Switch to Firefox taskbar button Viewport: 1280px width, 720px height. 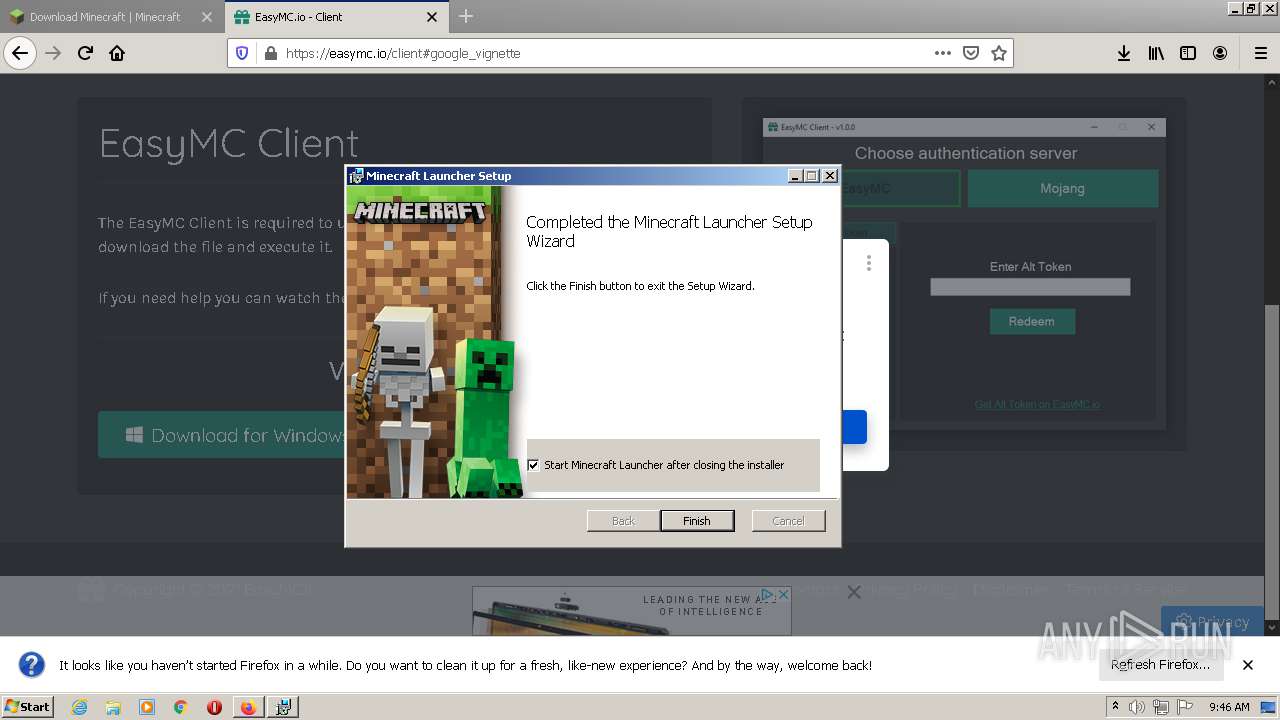coord(248,707)
